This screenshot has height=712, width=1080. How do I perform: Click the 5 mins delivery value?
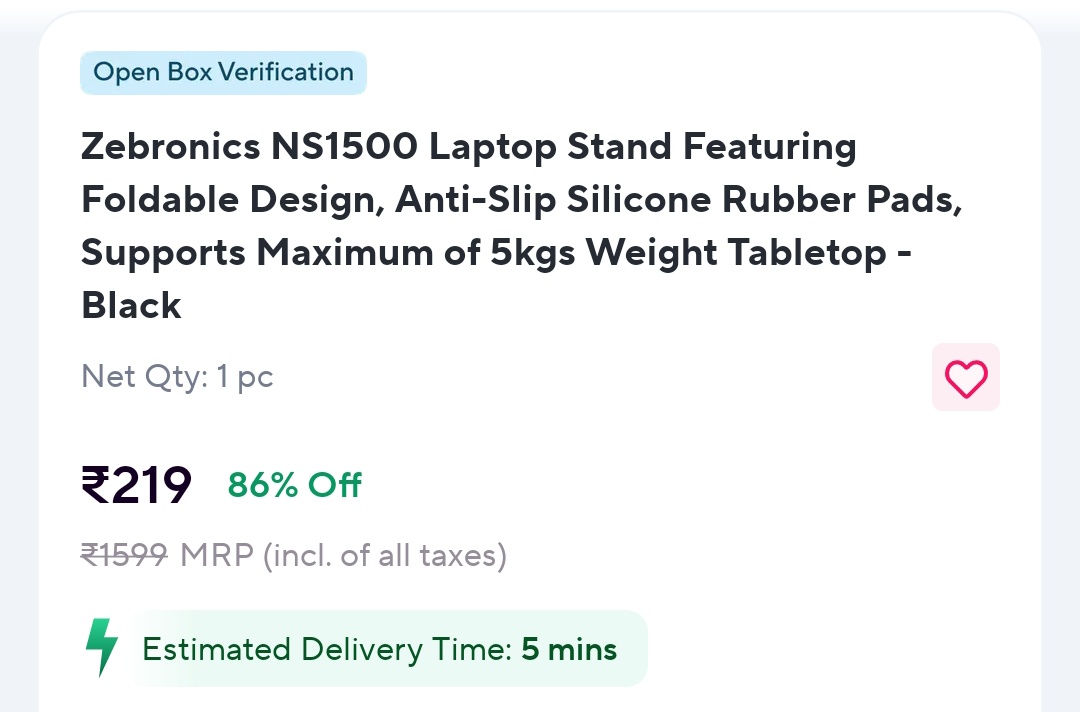coord(569,649)
